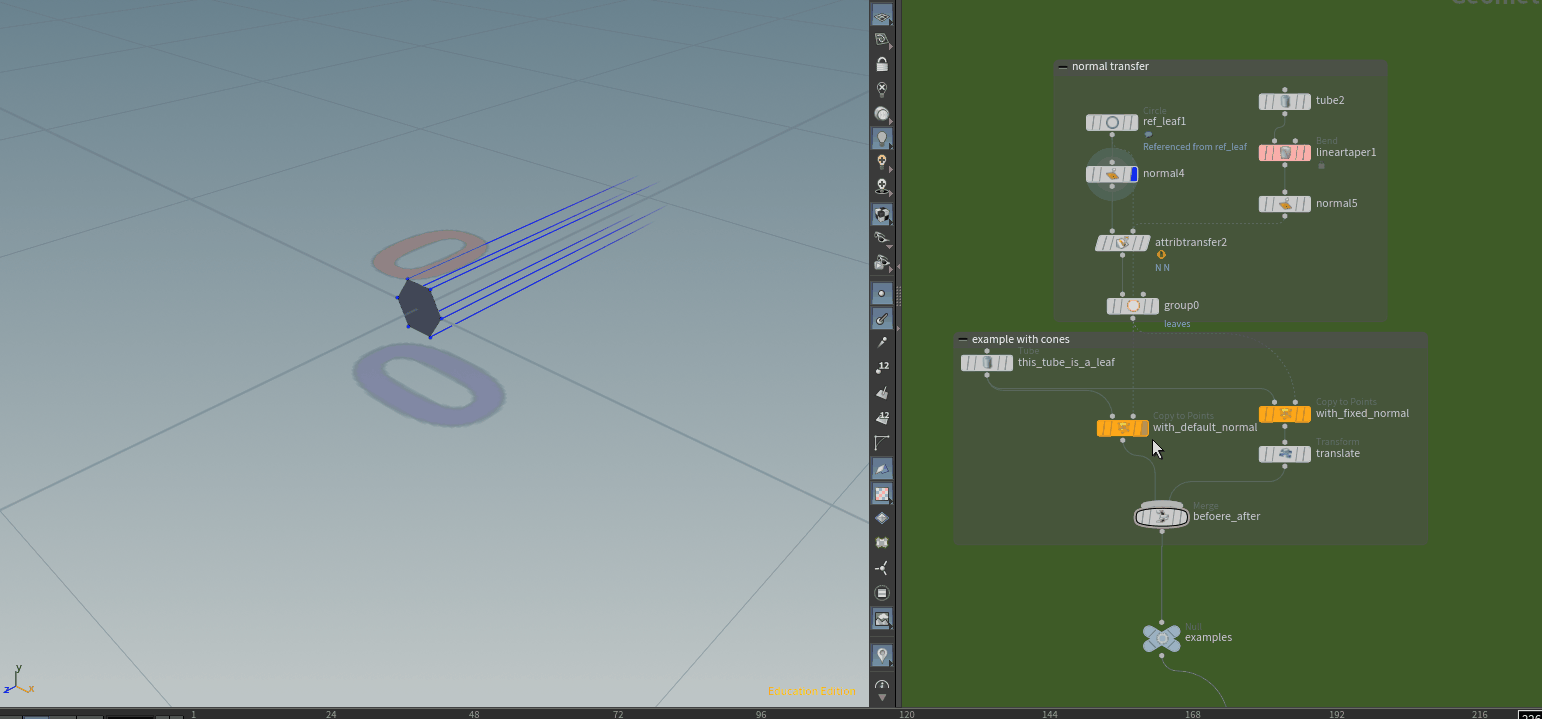Screen dimensions: 1542x719
Task: Click the padlock lock-camera icon
Action: 881,65
